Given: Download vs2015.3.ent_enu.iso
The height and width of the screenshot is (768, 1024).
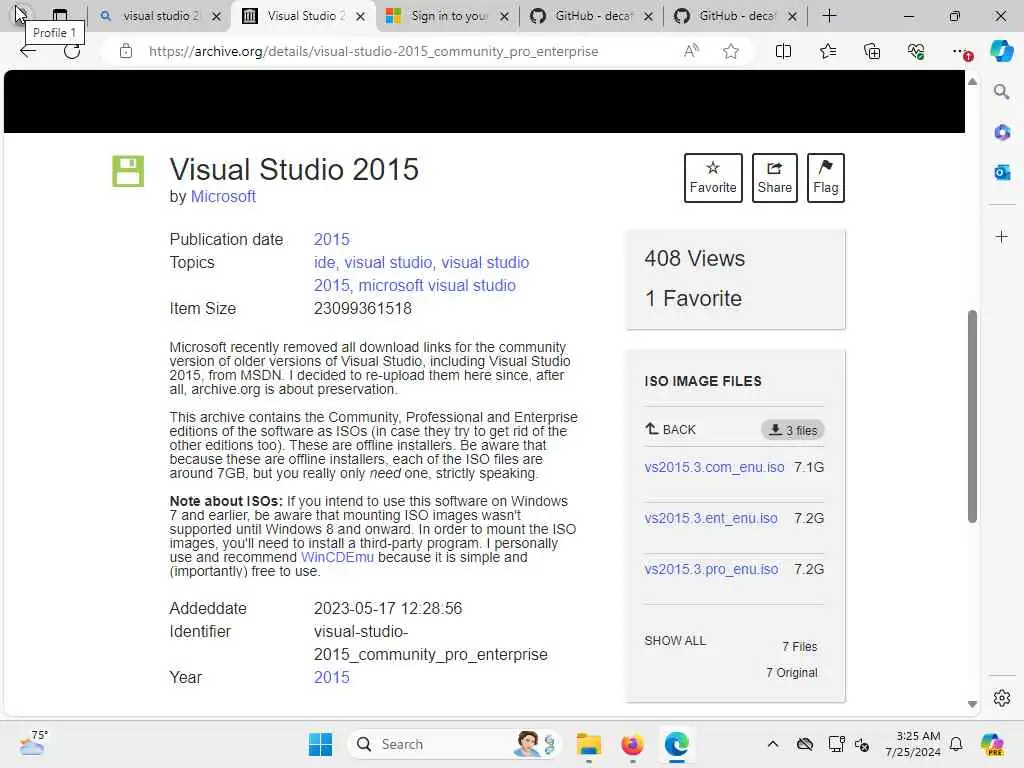Looking at the screenshot, I should click(711, 518).
